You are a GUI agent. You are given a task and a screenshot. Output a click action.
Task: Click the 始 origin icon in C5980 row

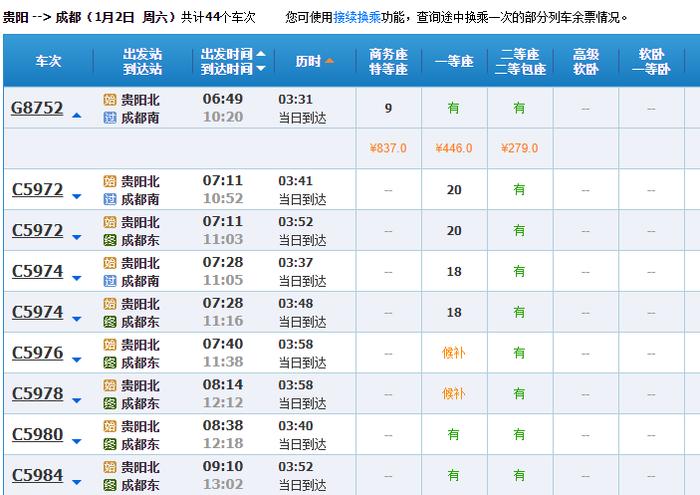coord(110,426)
